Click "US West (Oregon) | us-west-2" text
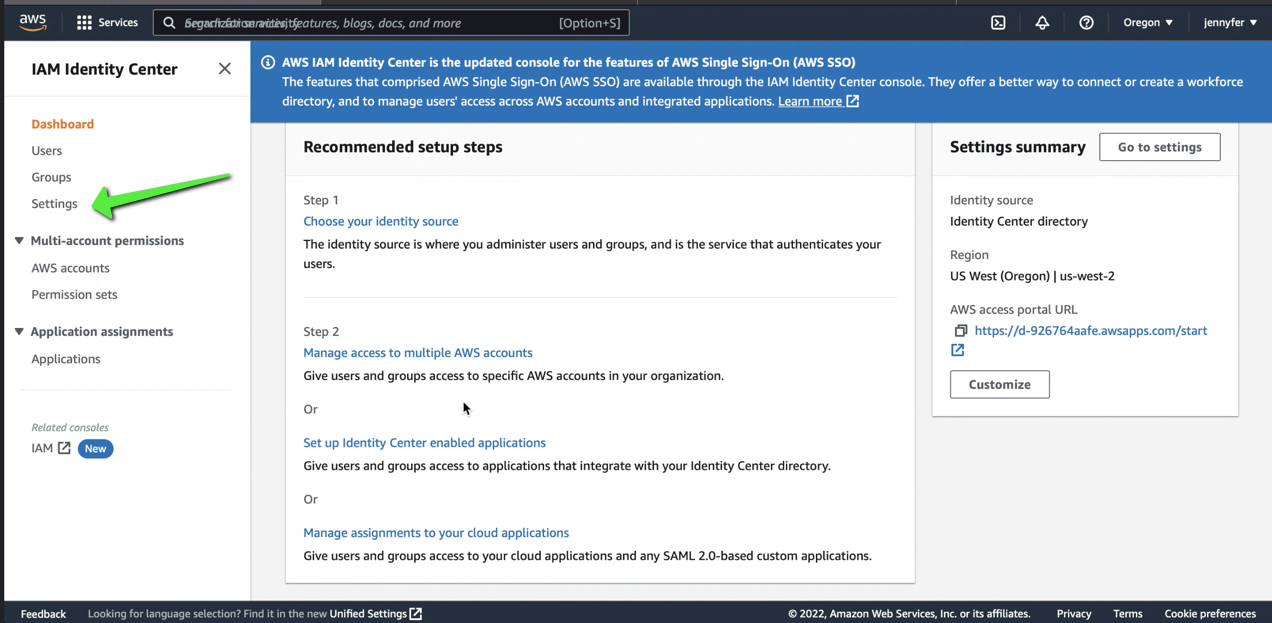This screenshot has height=623, width=1272. click(1032, 276)
